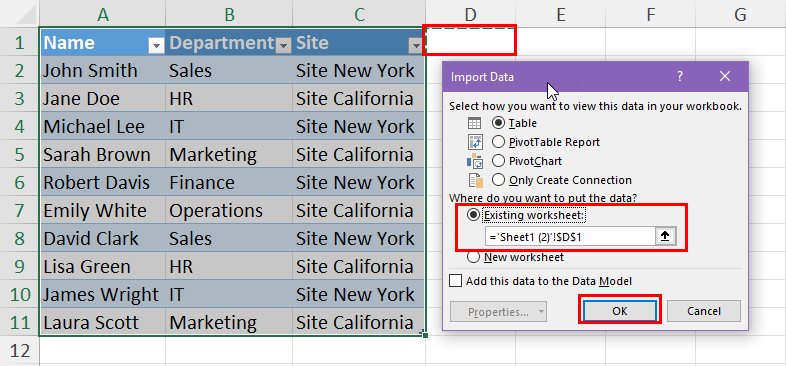Click HR cell in Jane Doe's row
Screen dimensions: 786x366
tap(229, 98)
